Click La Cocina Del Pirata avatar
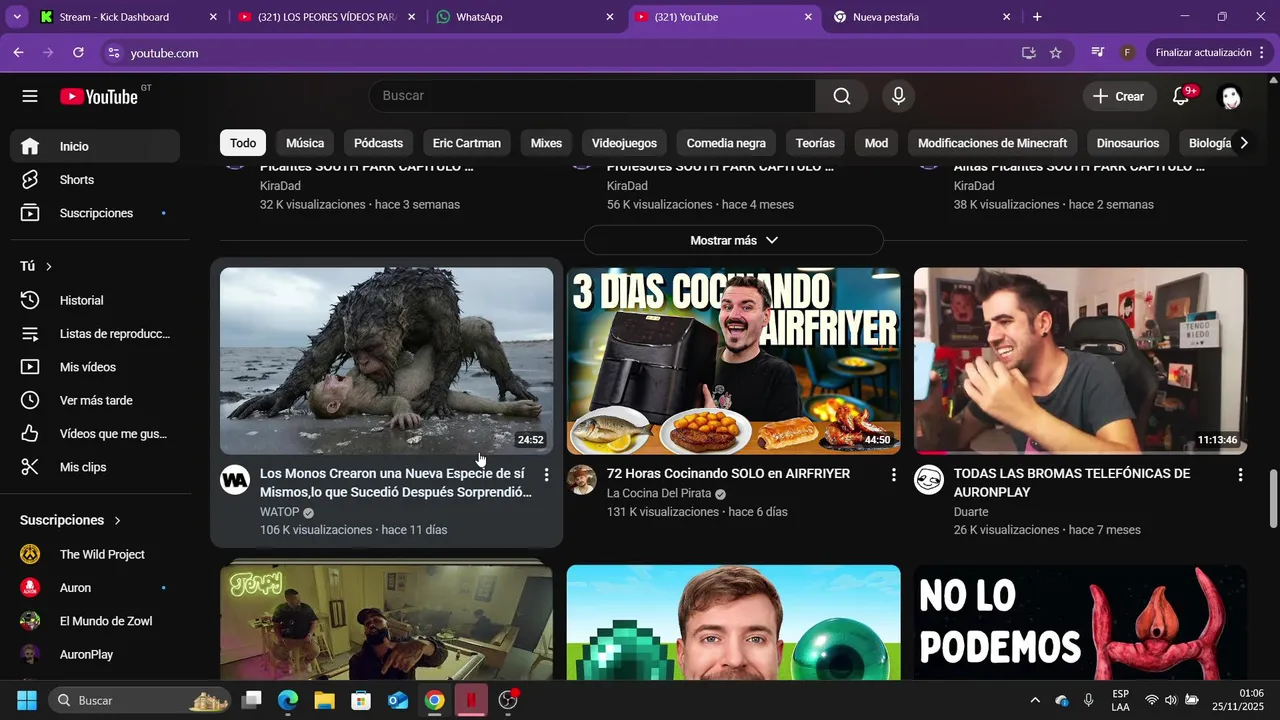This screenshot has width=1280, height=720. point(582,480)
